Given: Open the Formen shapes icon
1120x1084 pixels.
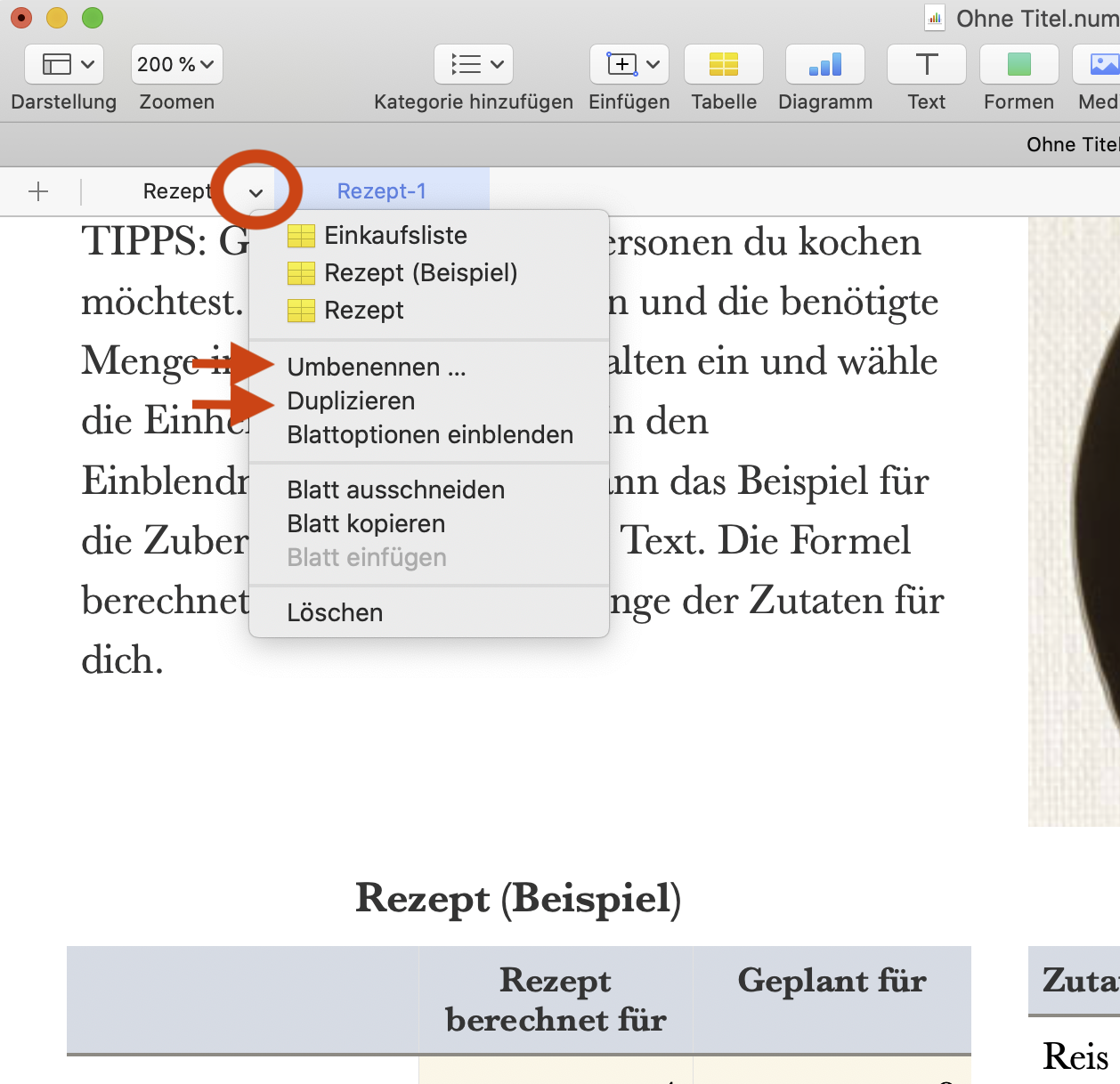Looking at the screenshot, I should (x=1019, y=64).
